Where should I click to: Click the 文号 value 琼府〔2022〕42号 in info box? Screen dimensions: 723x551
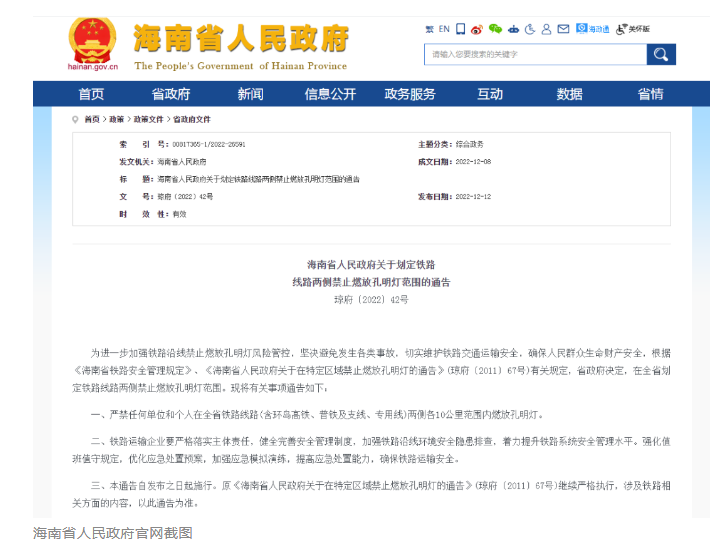tap(185, 196)
